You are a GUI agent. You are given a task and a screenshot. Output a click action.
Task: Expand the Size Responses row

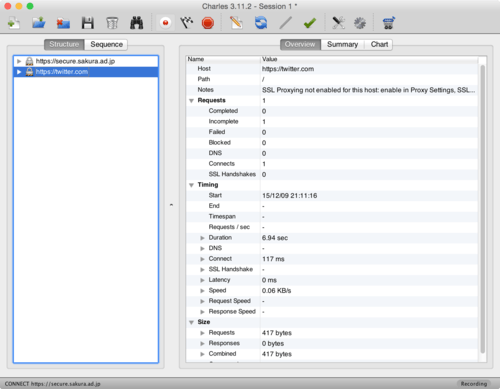[202, 344]
